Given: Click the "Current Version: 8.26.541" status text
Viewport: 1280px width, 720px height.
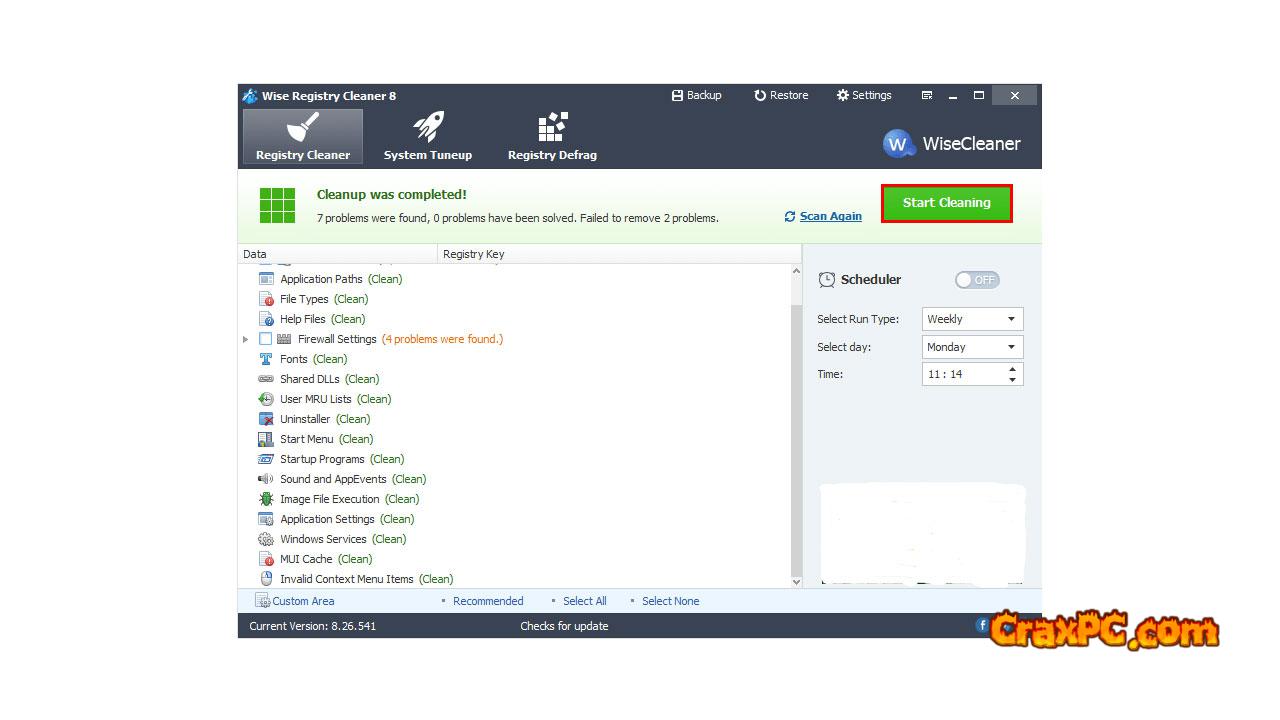Looking at the screenshot, I should point(313,626).
